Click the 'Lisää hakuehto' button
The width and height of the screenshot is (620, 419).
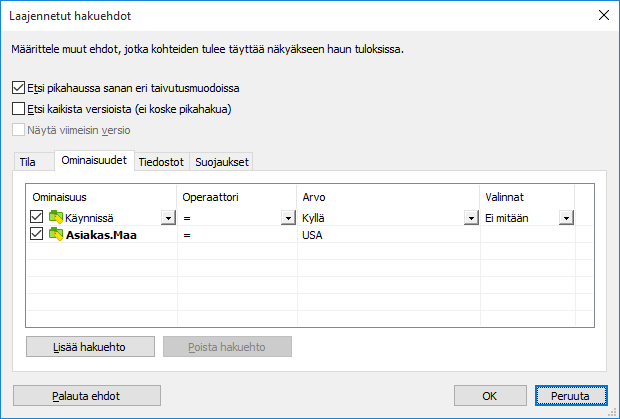click(90, 346)
